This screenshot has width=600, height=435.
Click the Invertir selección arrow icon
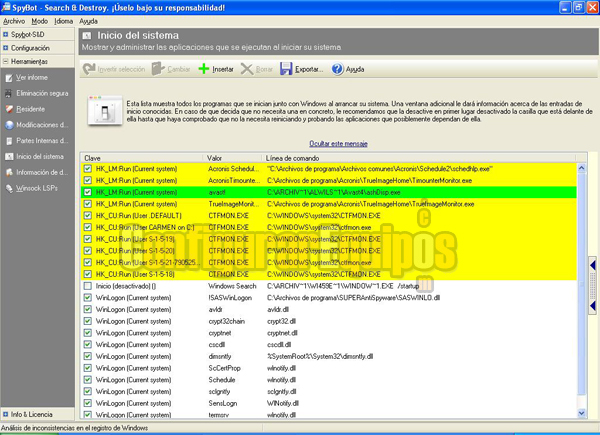89,69
